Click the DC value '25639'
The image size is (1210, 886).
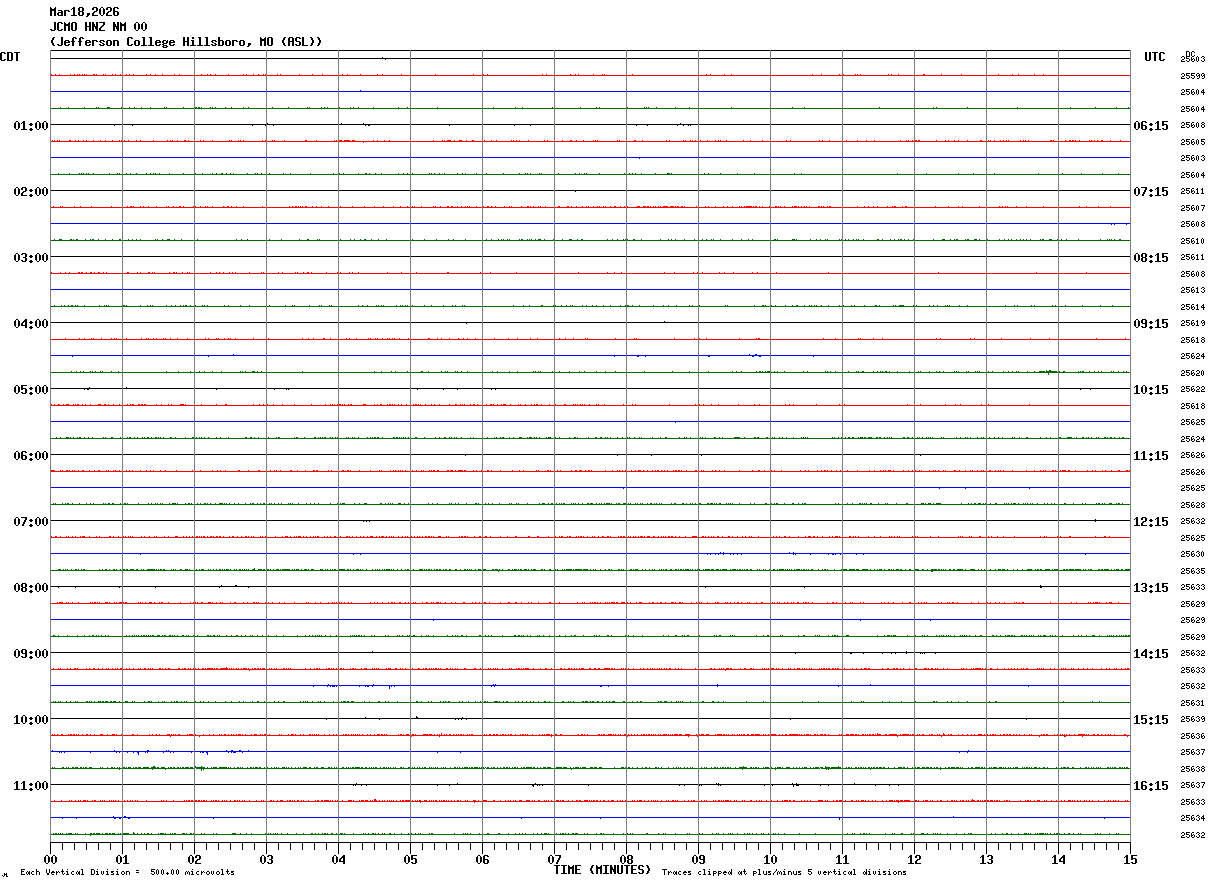click(1192, 719)
